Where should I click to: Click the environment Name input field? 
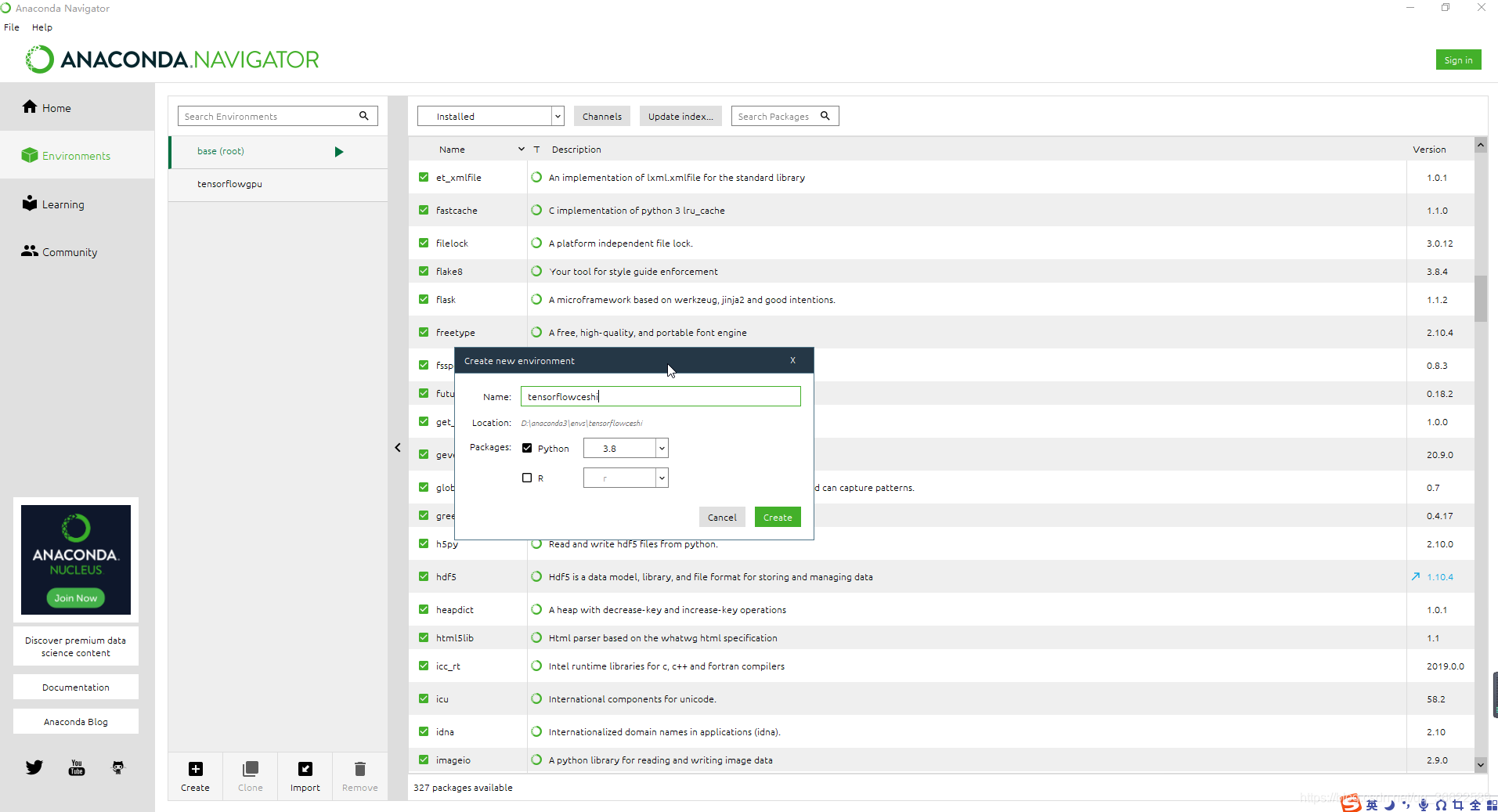pyautogui.click(x=661, y=397)
